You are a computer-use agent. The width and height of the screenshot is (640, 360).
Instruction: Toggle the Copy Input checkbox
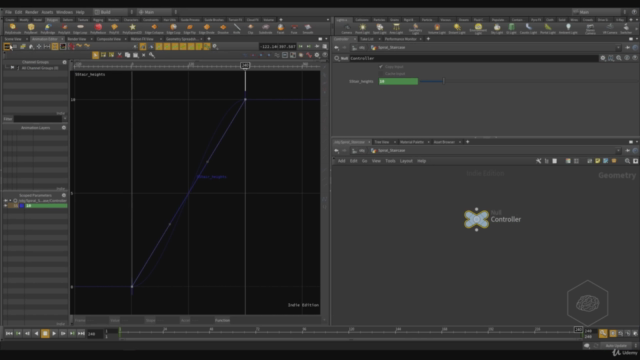coord(381,67)
